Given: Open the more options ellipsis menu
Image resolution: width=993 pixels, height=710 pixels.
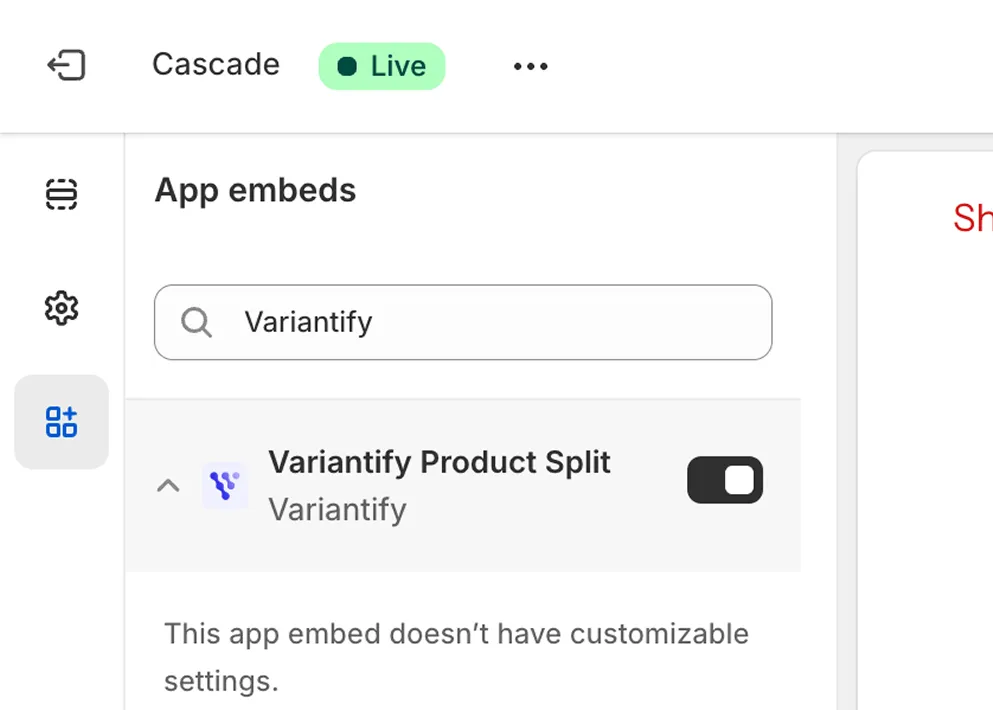Looking at the screenshot, I should coord(529,66).
